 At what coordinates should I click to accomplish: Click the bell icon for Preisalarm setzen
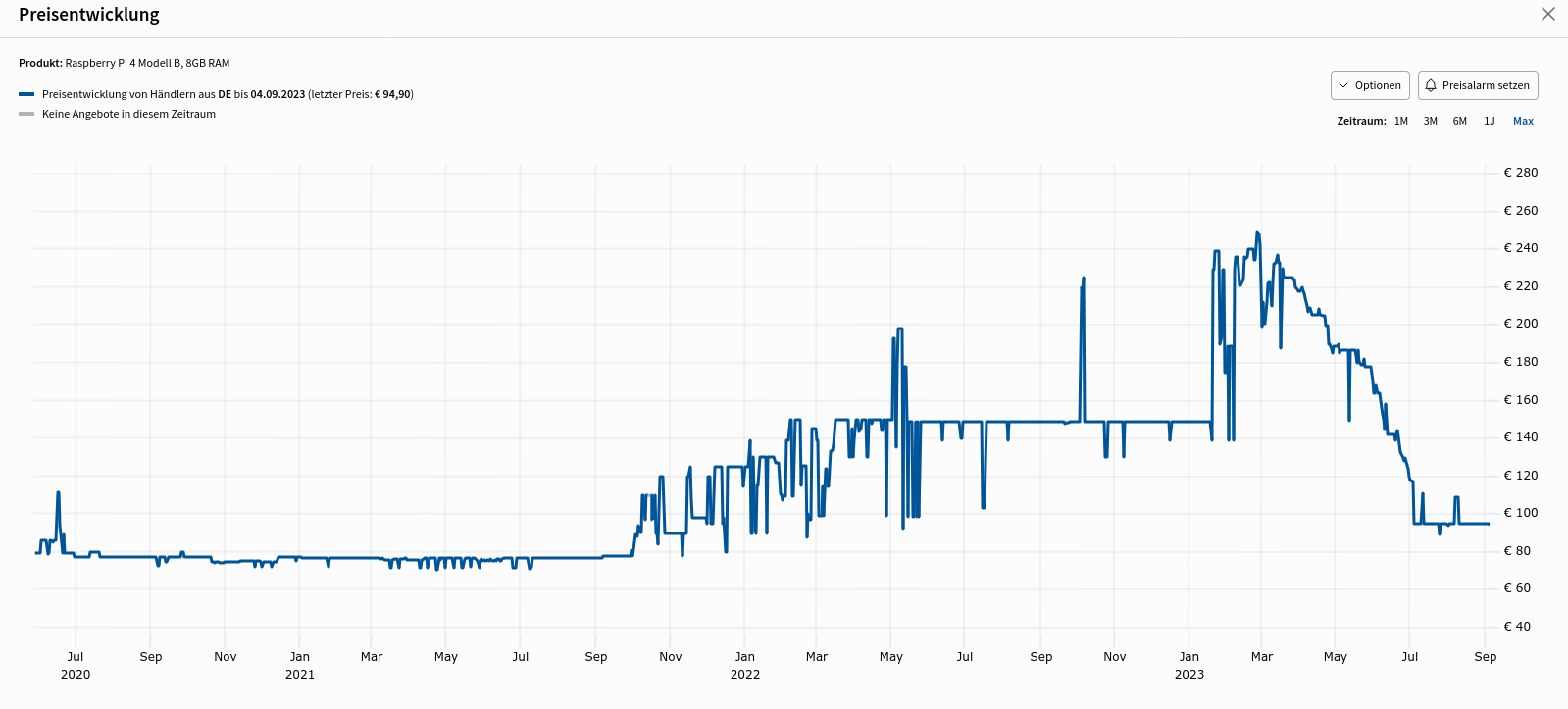tap(1431, 85)
